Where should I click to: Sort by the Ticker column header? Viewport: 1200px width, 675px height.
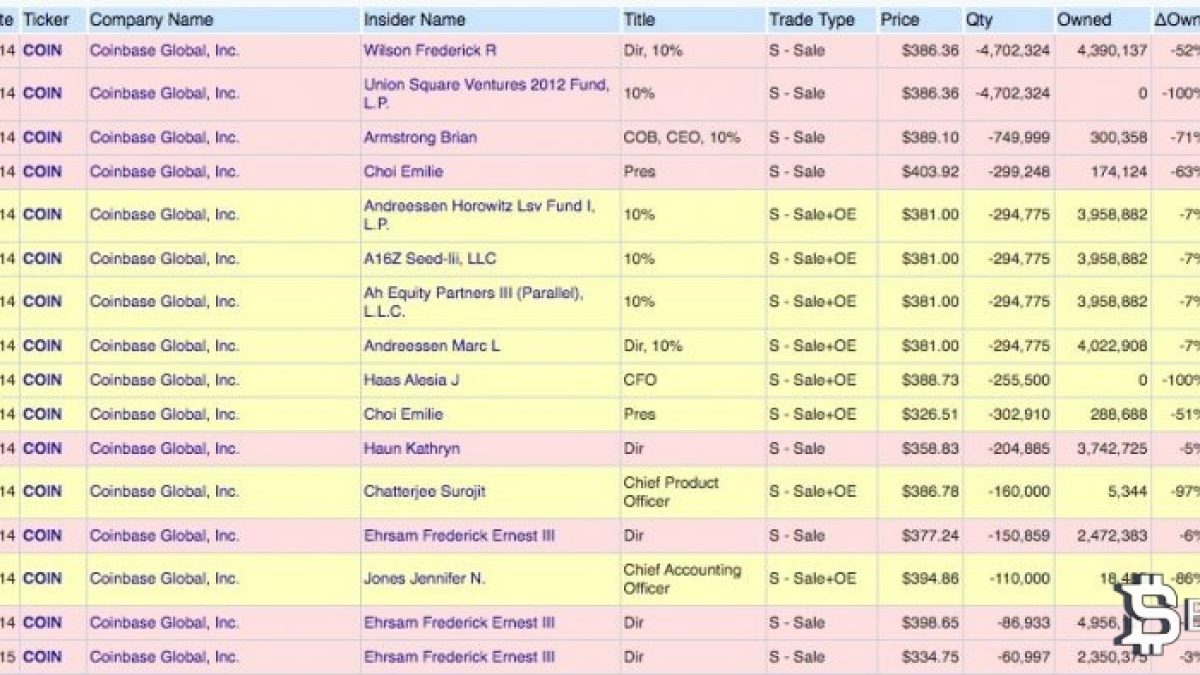point(45,20)
